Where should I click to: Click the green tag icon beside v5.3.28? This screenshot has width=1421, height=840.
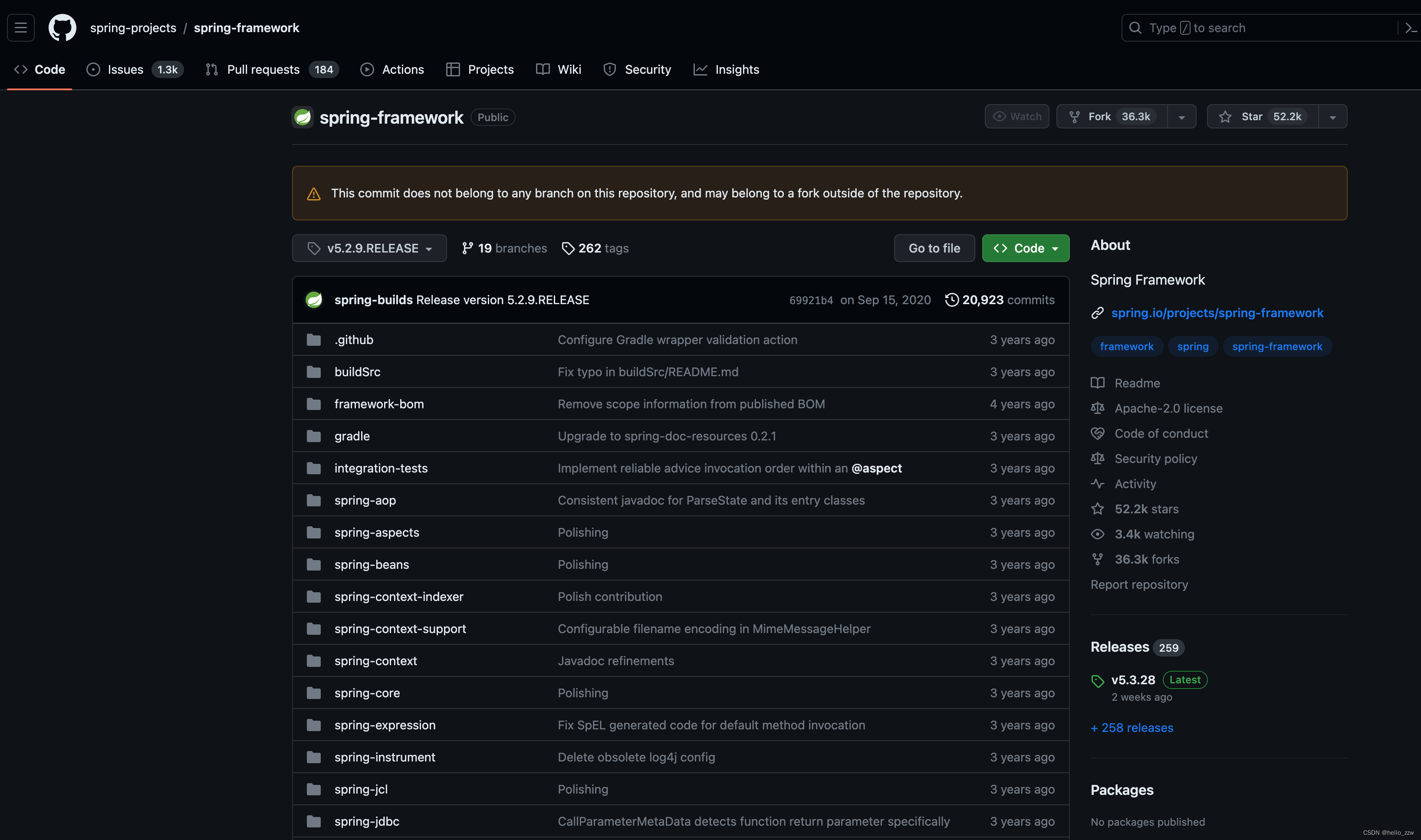point(1097,681)
